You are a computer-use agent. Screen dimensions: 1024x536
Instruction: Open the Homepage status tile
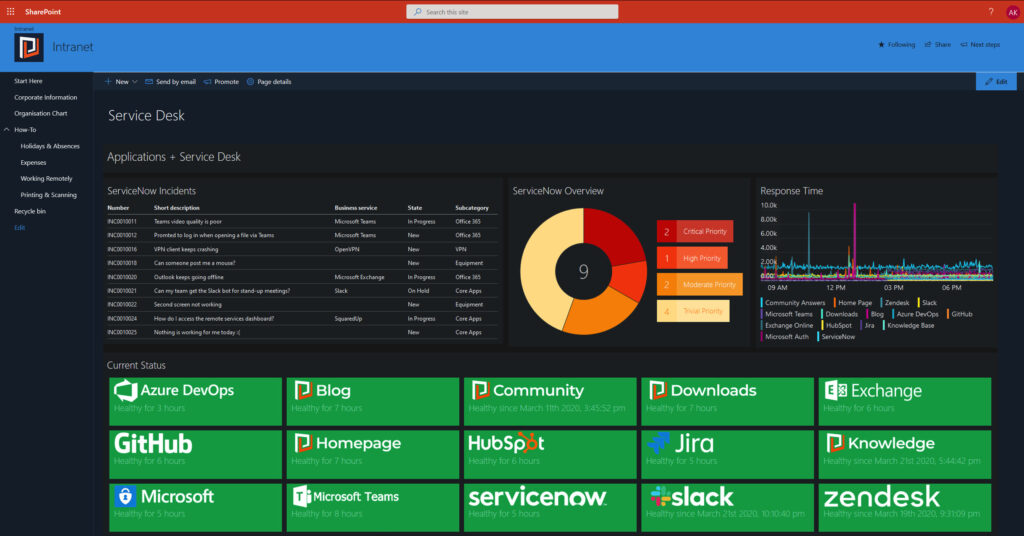tap(373, 454)
